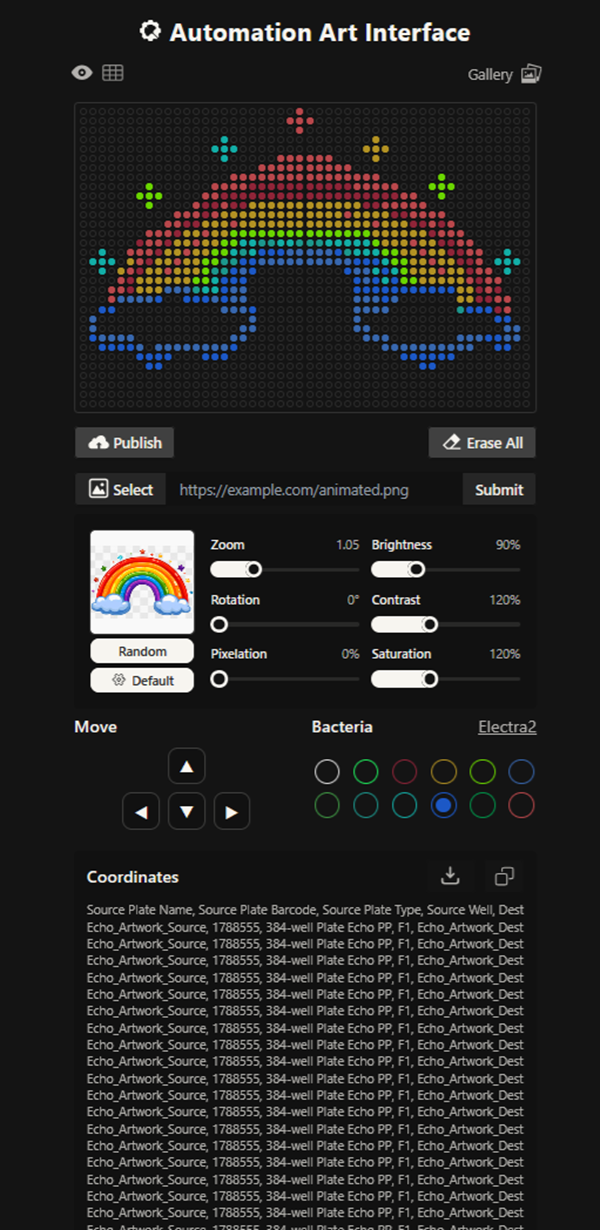600x1230 pixels.
Task: Choose the selected blue bacteria swatch
Action: click(444, 805)
